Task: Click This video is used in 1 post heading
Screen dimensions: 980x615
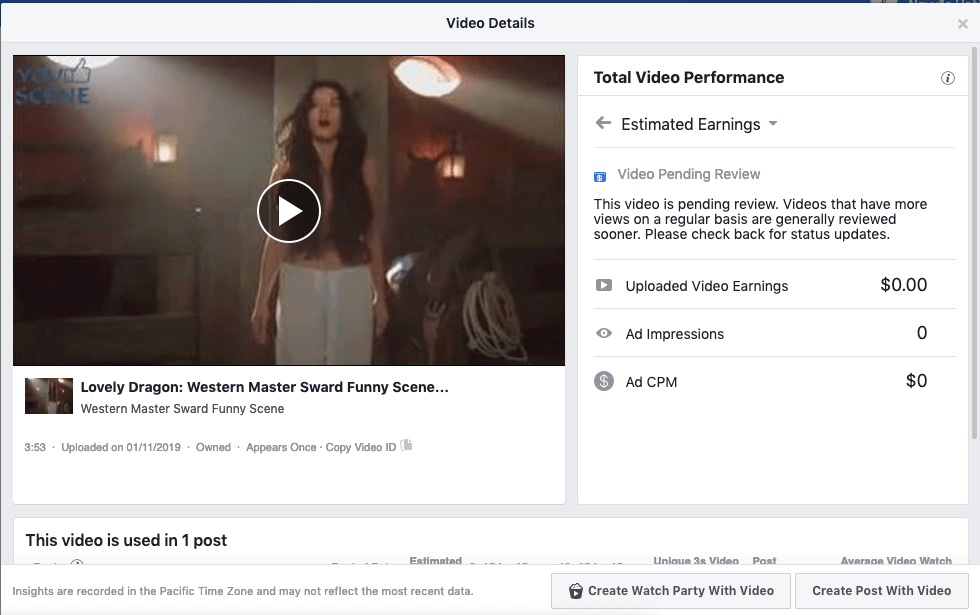Action: (126, 540)
